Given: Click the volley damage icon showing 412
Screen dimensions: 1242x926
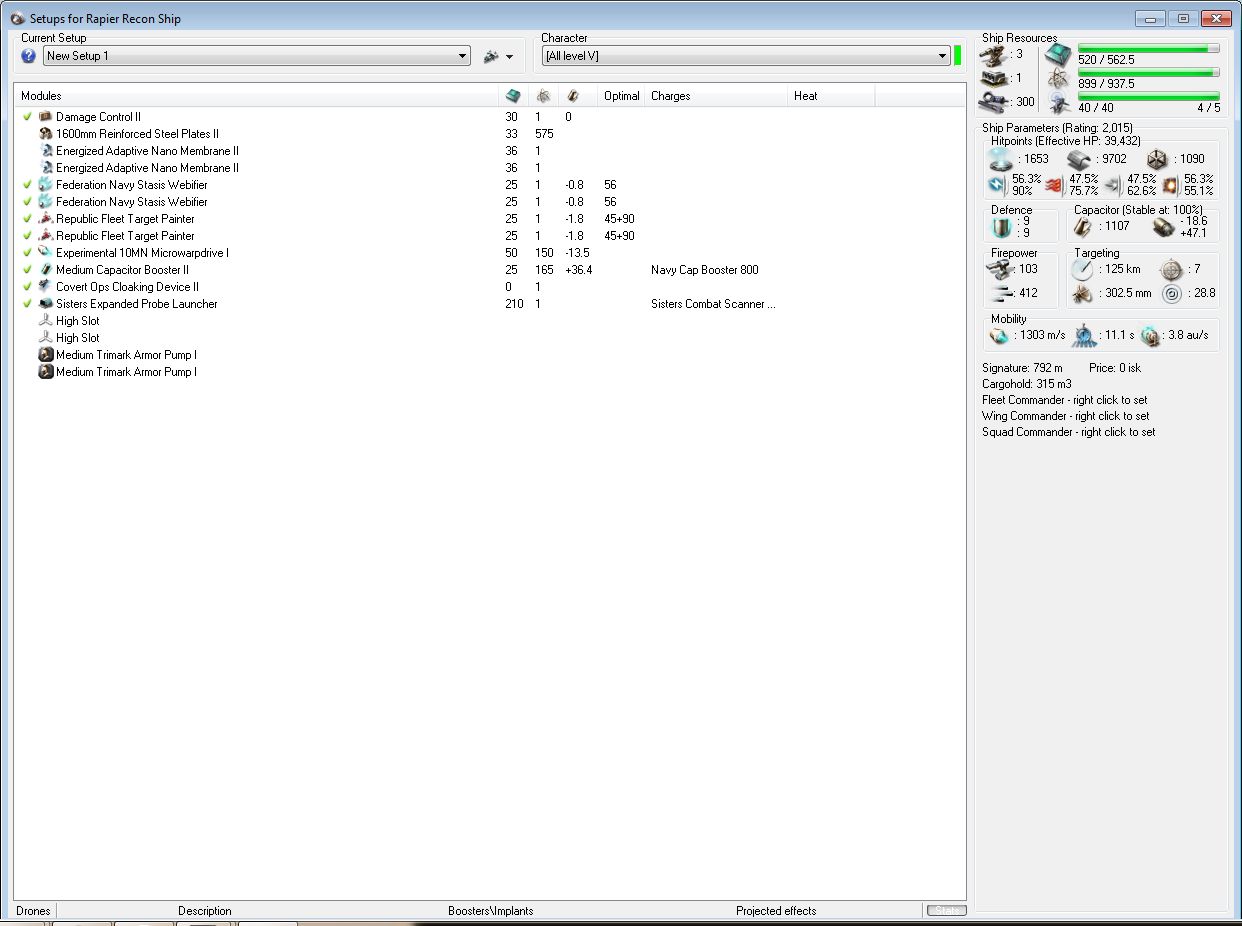Looking at the screenshot, I should coord(1000,293).
